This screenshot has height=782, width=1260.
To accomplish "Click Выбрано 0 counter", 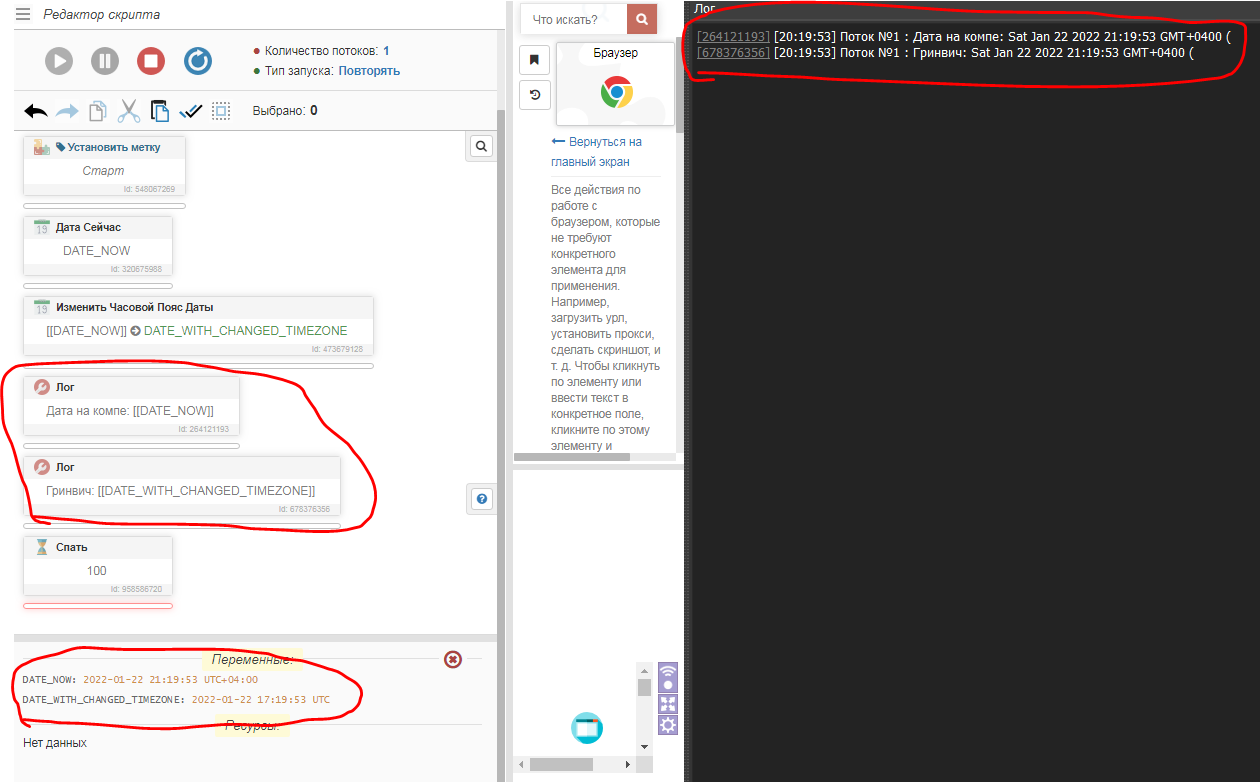I will [285, 111].
